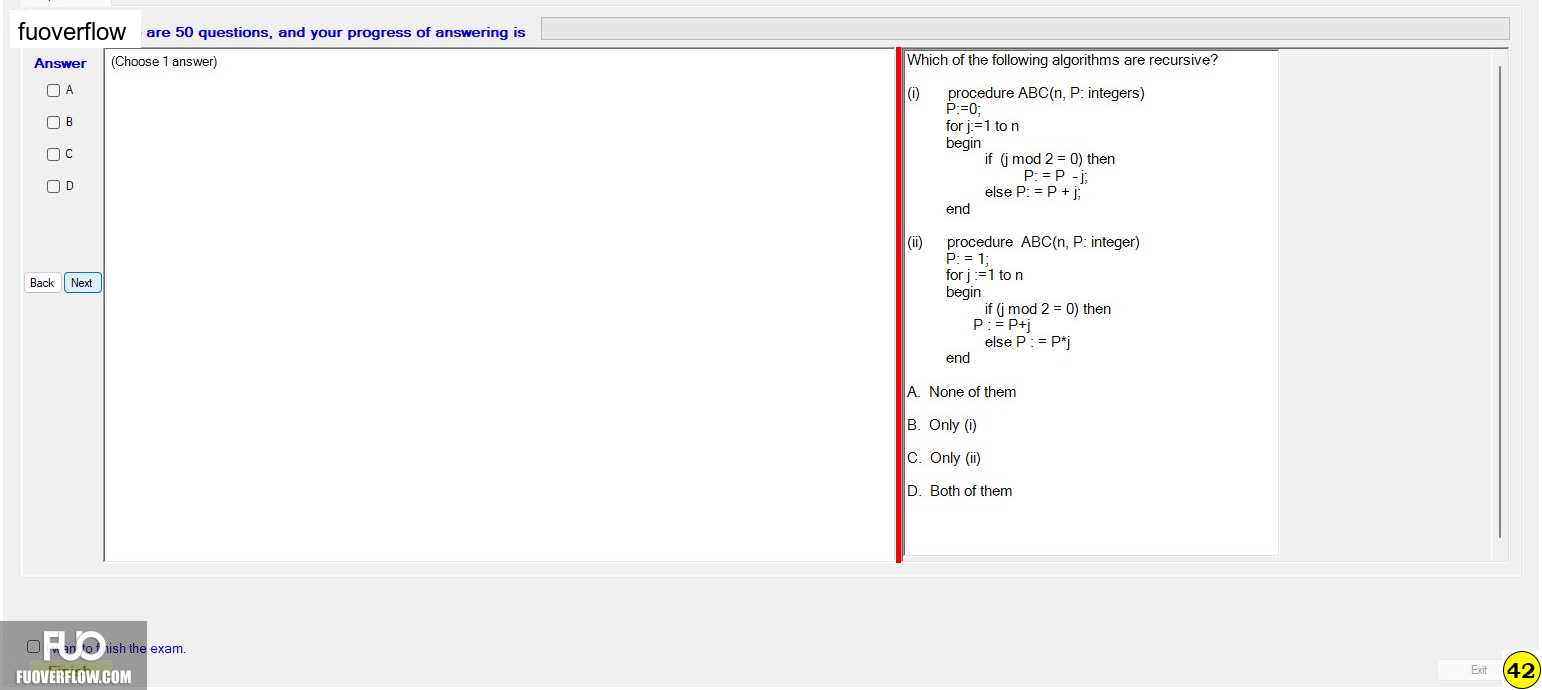
Task: Click the choice text 'C. Only (ii)'
Action: click(x=944, y=458)
